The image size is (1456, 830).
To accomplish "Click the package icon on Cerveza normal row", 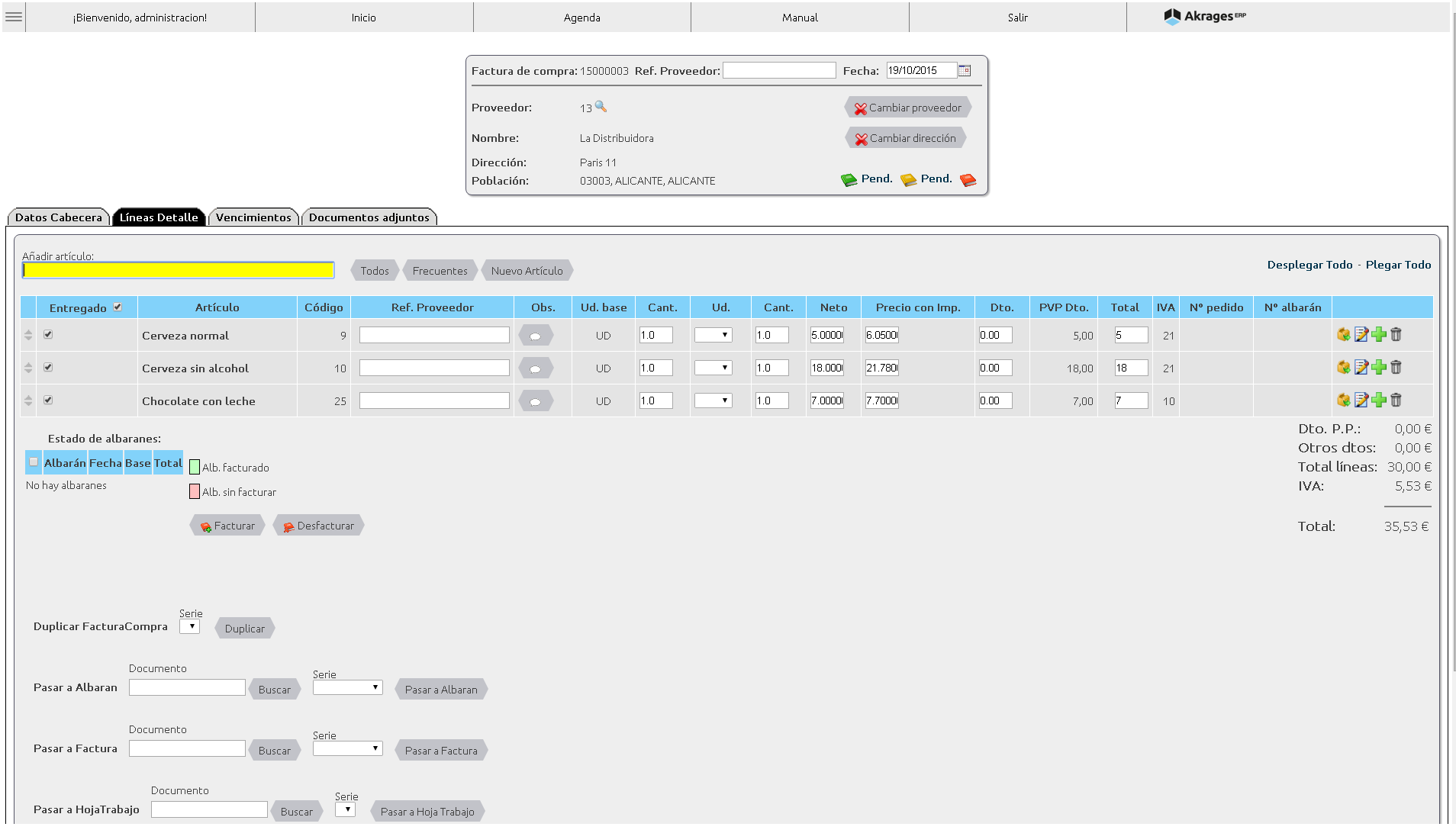I will pos(1345,335).
